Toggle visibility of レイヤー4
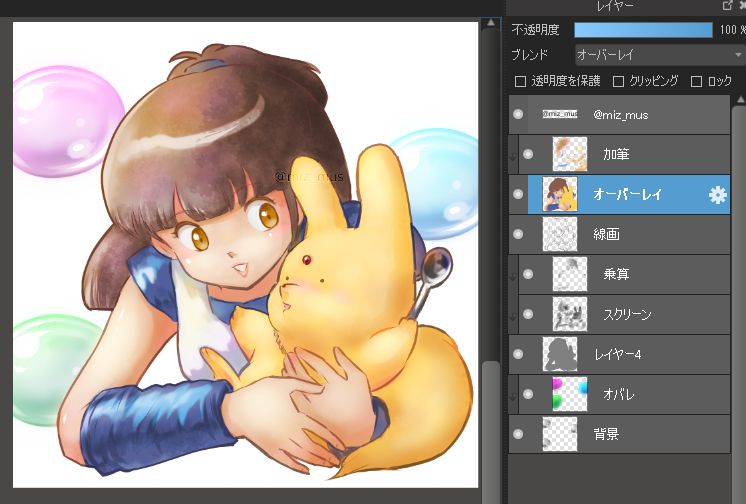Screen dimensions: 746x504 [518, 354]
